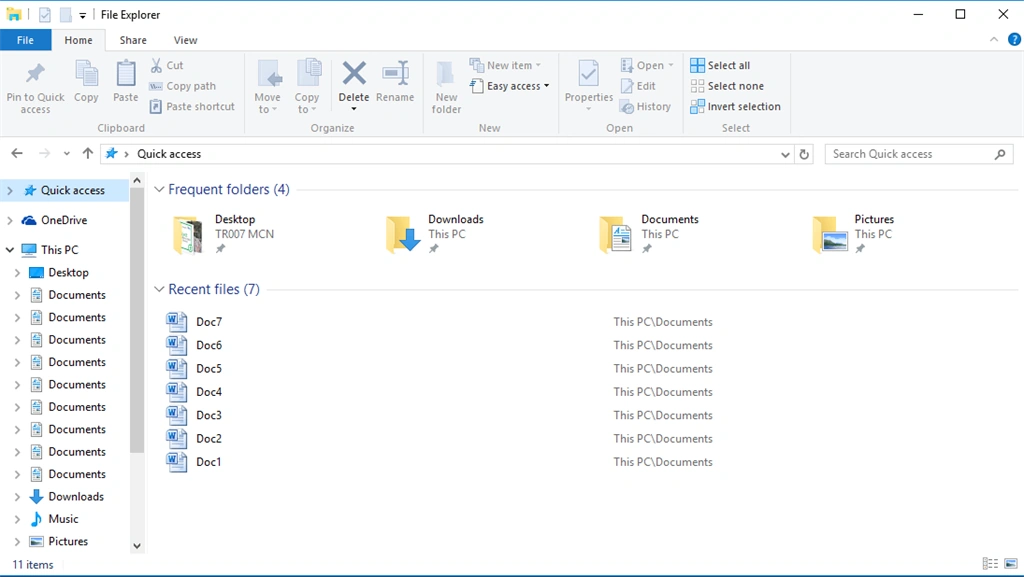This screenshot has height=577, width=1024.
Task: Click the Edit icon in Open group
Action: [x=627, y=86]
